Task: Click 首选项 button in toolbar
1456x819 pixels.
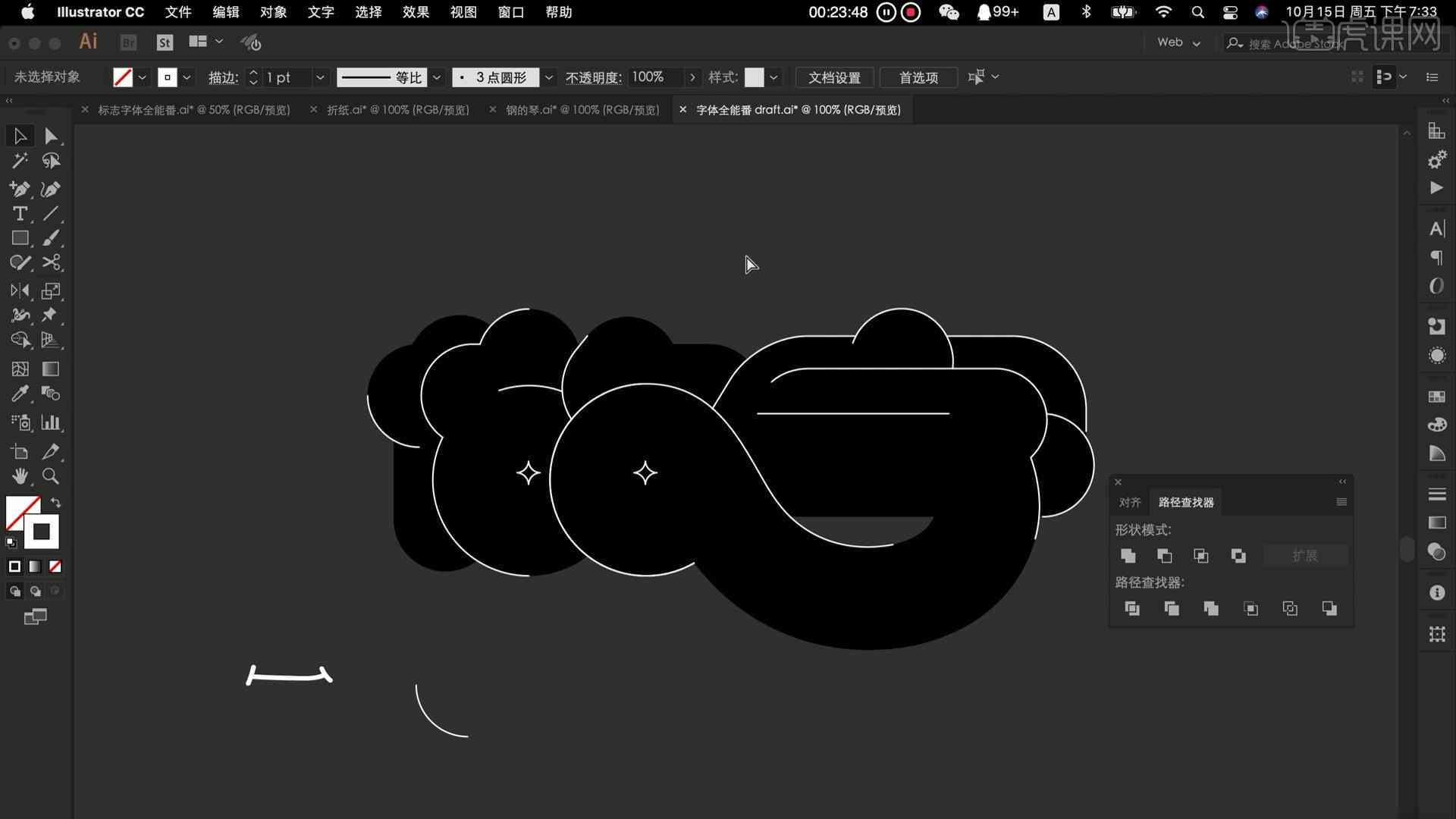Action: [918, 77]
